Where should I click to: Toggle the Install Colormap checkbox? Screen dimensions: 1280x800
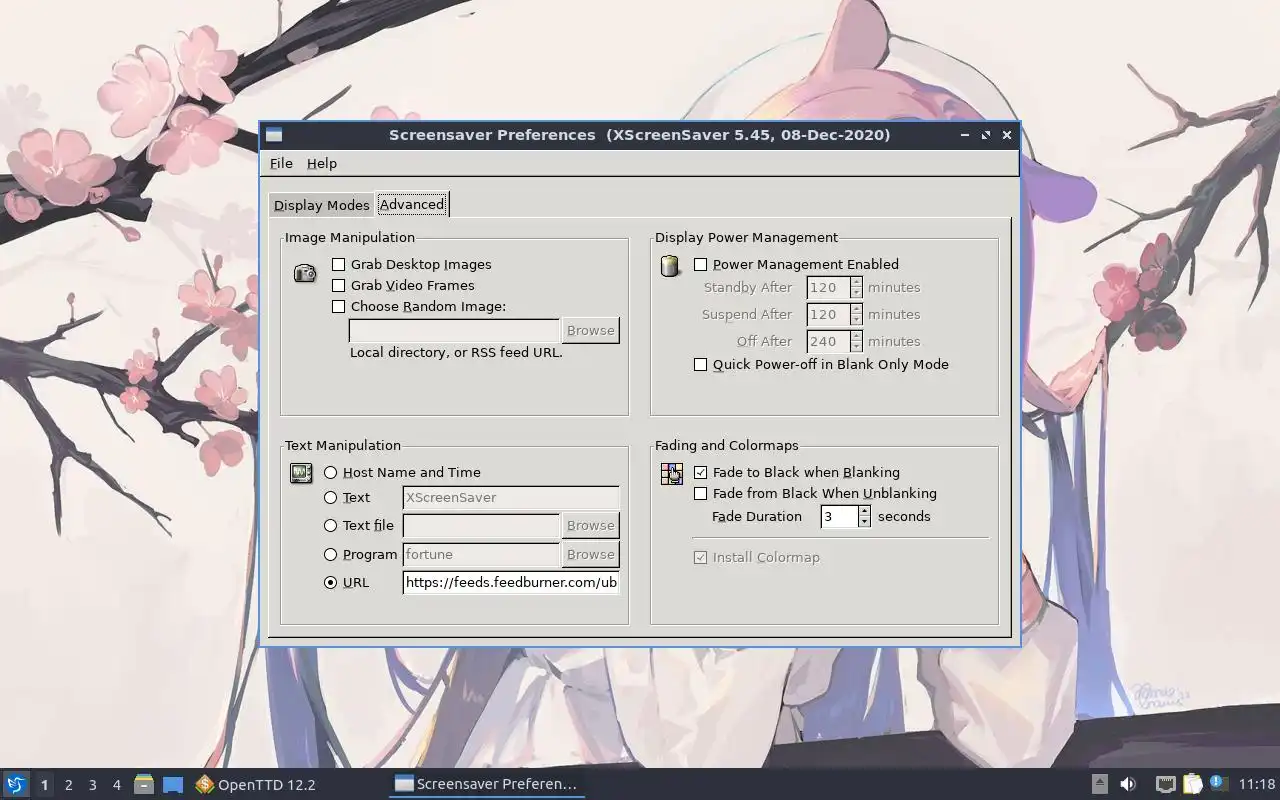[701, 558]
